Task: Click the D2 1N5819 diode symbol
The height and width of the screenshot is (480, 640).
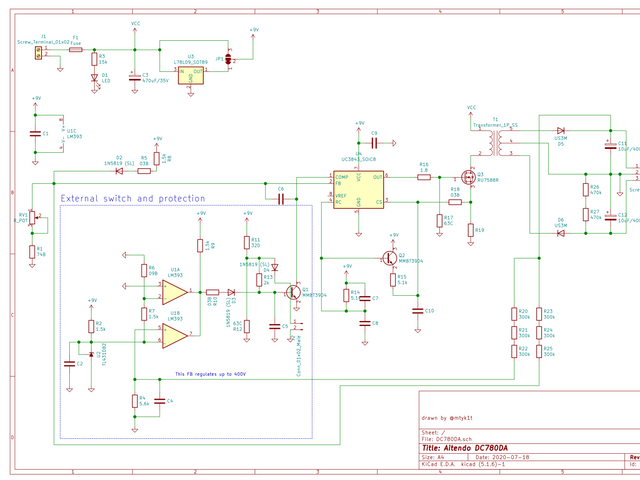Action: 118,170
